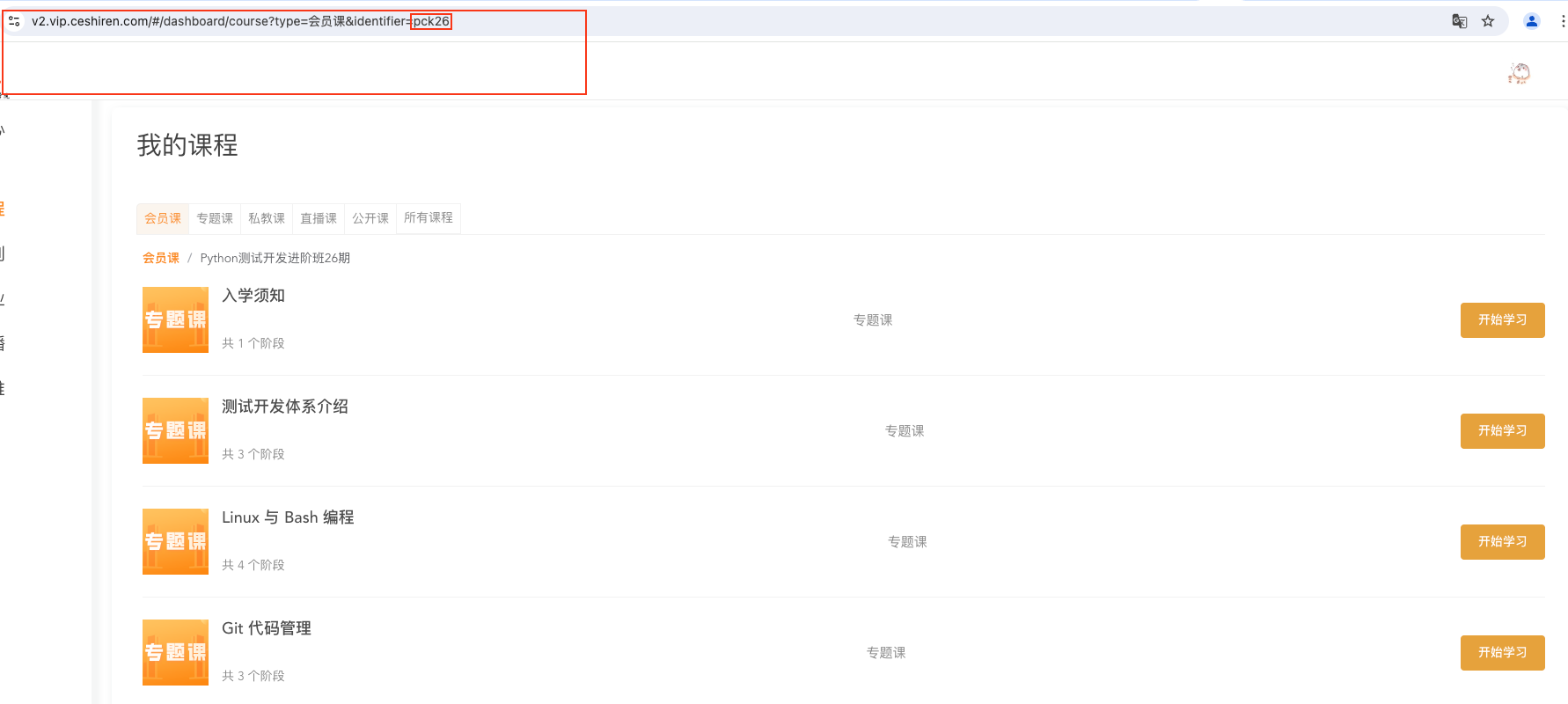The width and height of the screenshot is (1568, 704).
Task: Bookmark this page with the star icon
Action: point(1488,21)
